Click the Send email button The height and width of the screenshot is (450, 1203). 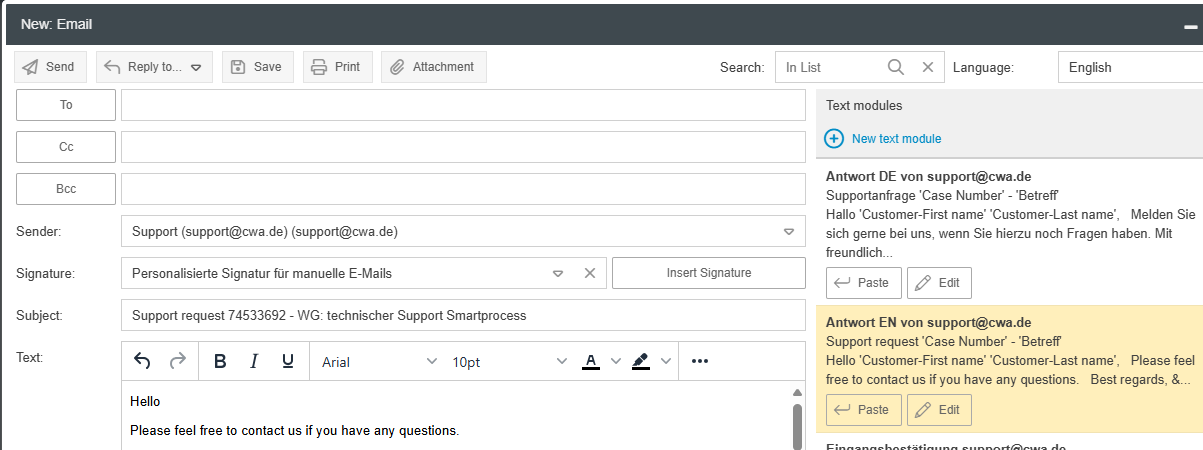pos(50,67)
